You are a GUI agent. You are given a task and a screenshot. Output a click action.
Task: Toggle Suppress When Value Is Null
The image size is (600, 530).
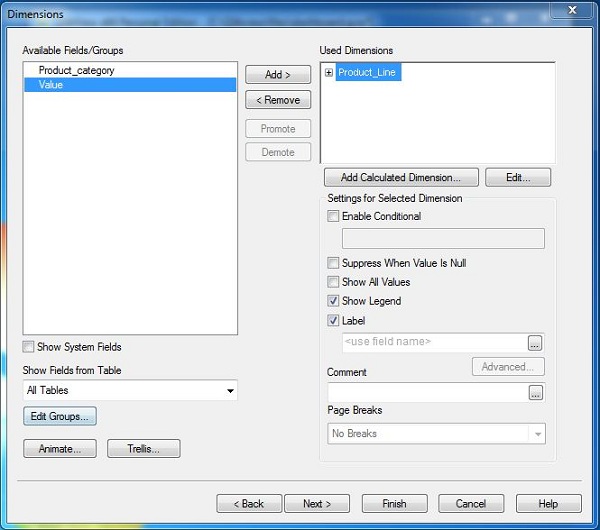point(334,263)
